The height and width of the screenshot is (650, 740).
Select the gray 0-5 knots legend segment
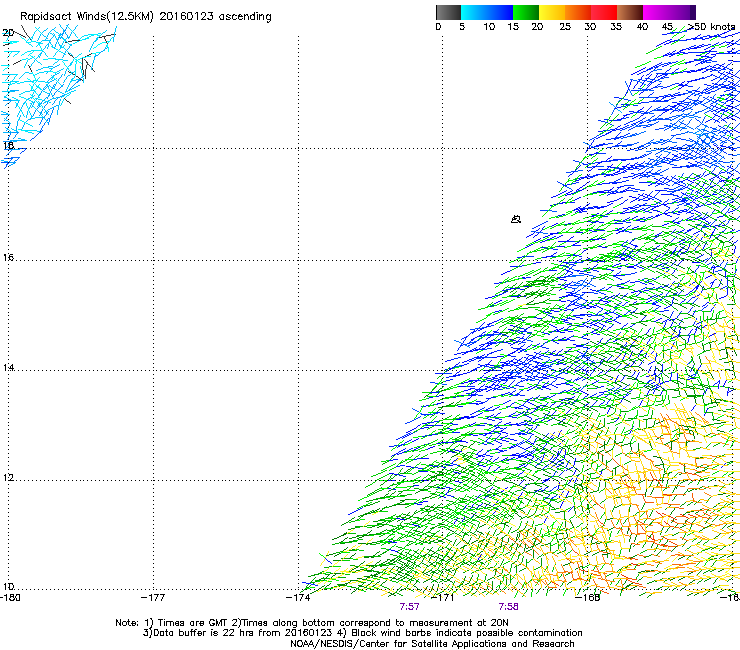(x=448, y=12)
